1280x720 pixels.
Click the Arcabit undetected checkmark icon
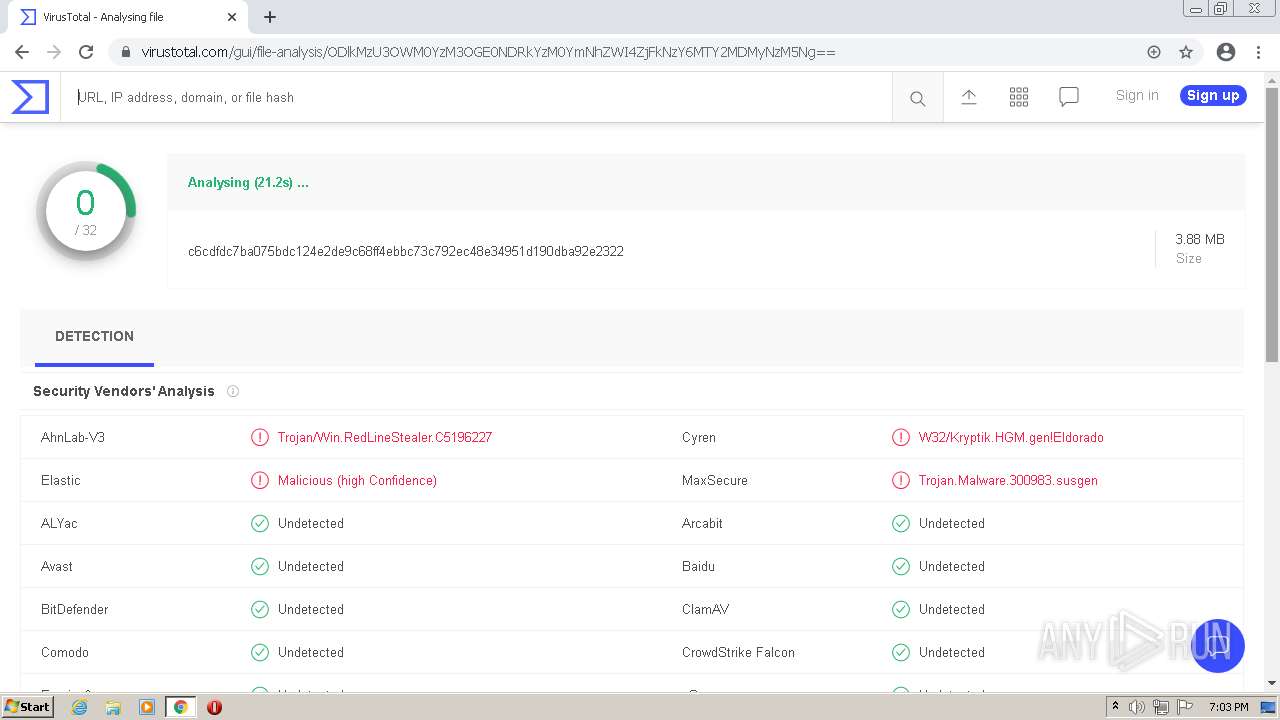tap(901, 523)
